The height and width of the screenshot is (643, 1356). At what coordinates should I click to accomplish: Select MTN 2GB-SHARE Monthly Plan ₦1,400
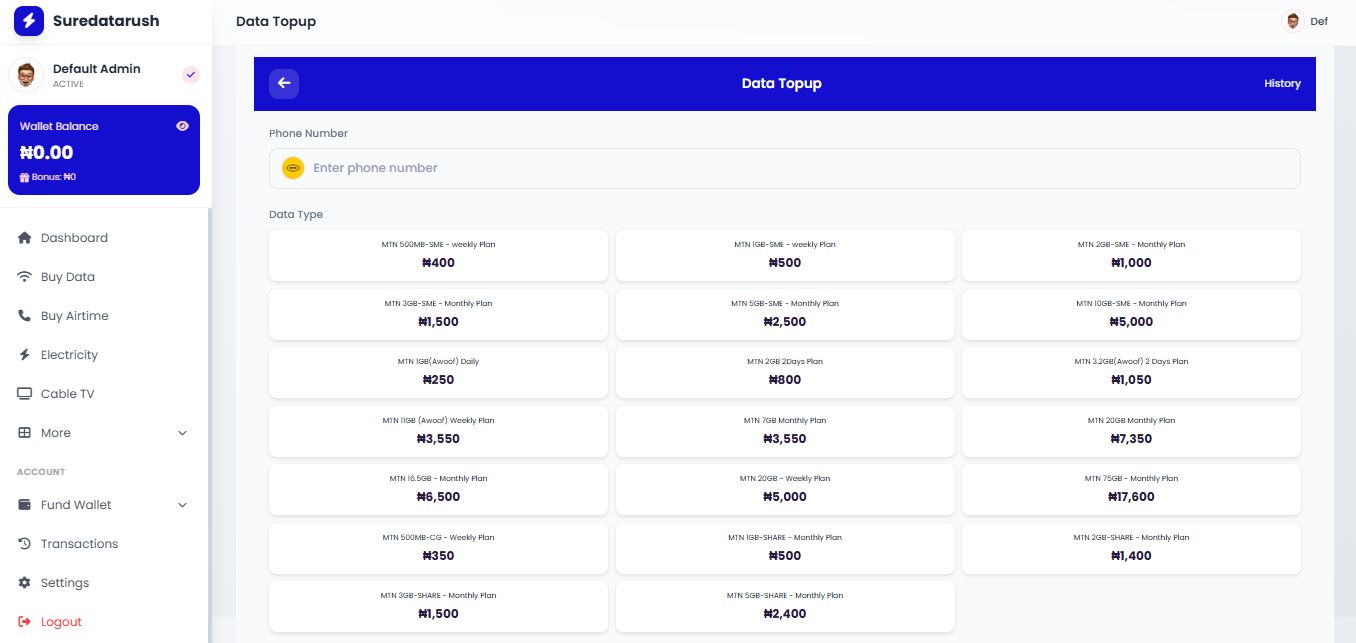[1131, 548]
